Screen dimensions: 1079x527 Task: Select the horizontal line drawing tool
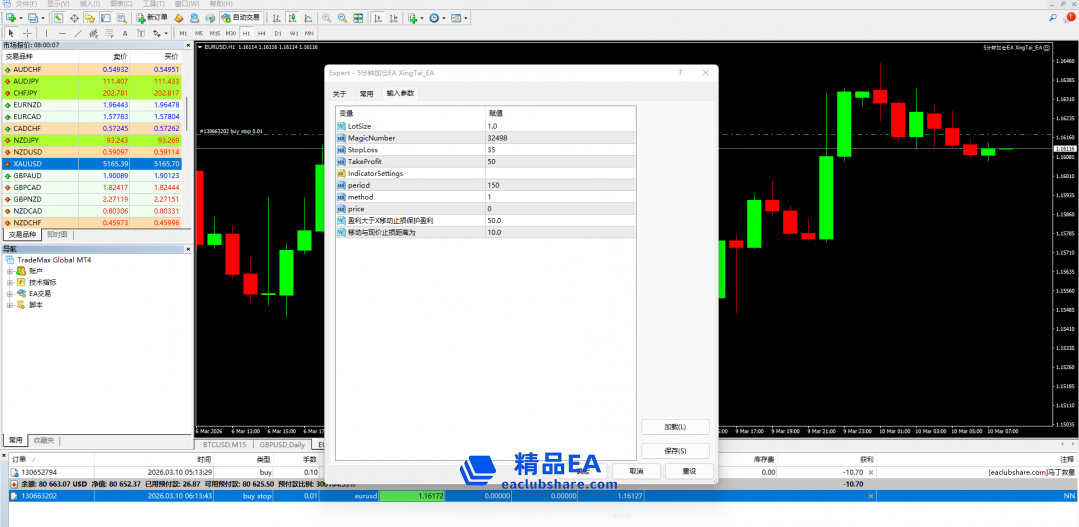[62, 33]
